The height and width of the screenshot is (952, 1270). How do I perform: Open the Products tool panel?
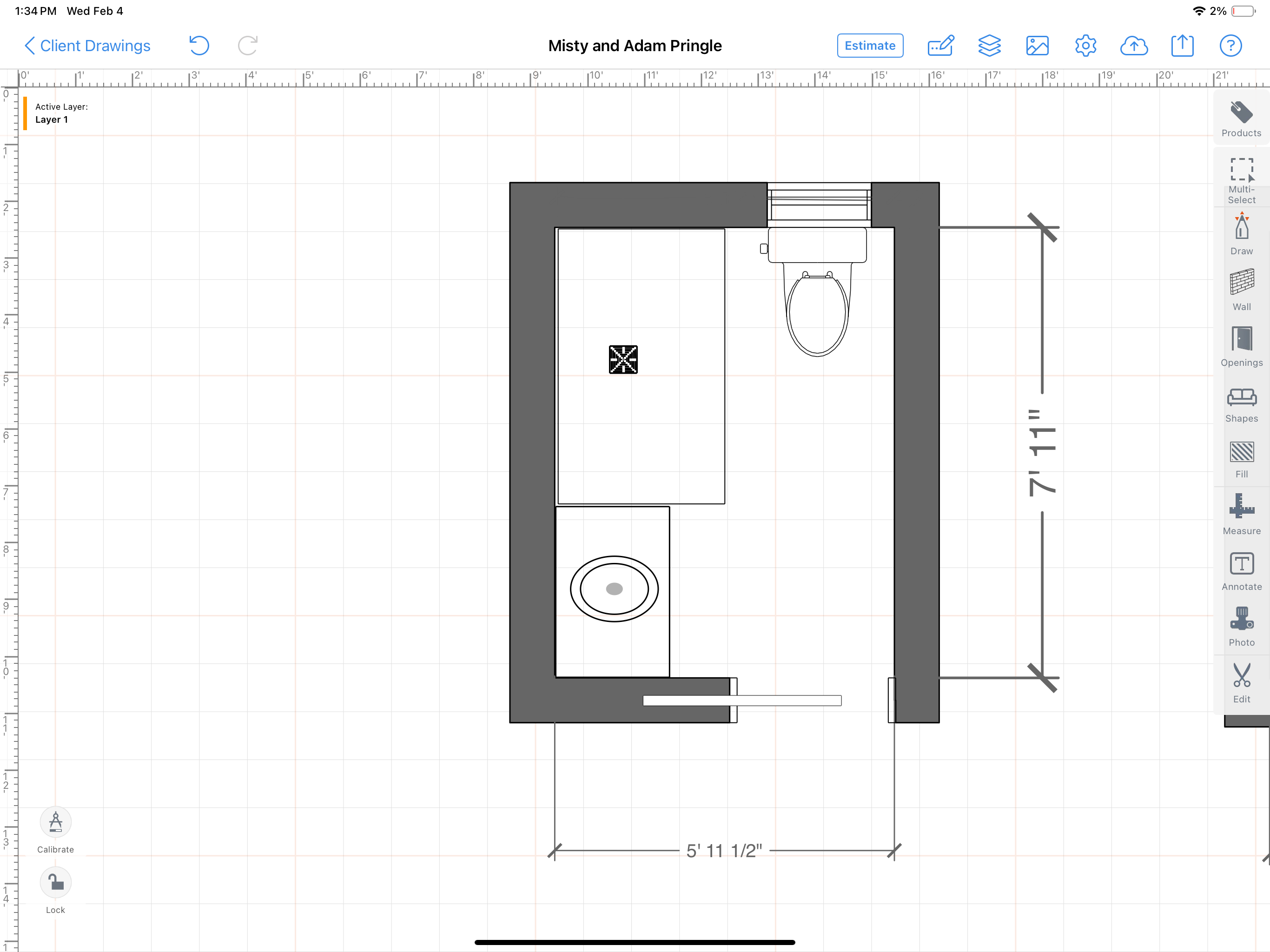coord(1241,118)
